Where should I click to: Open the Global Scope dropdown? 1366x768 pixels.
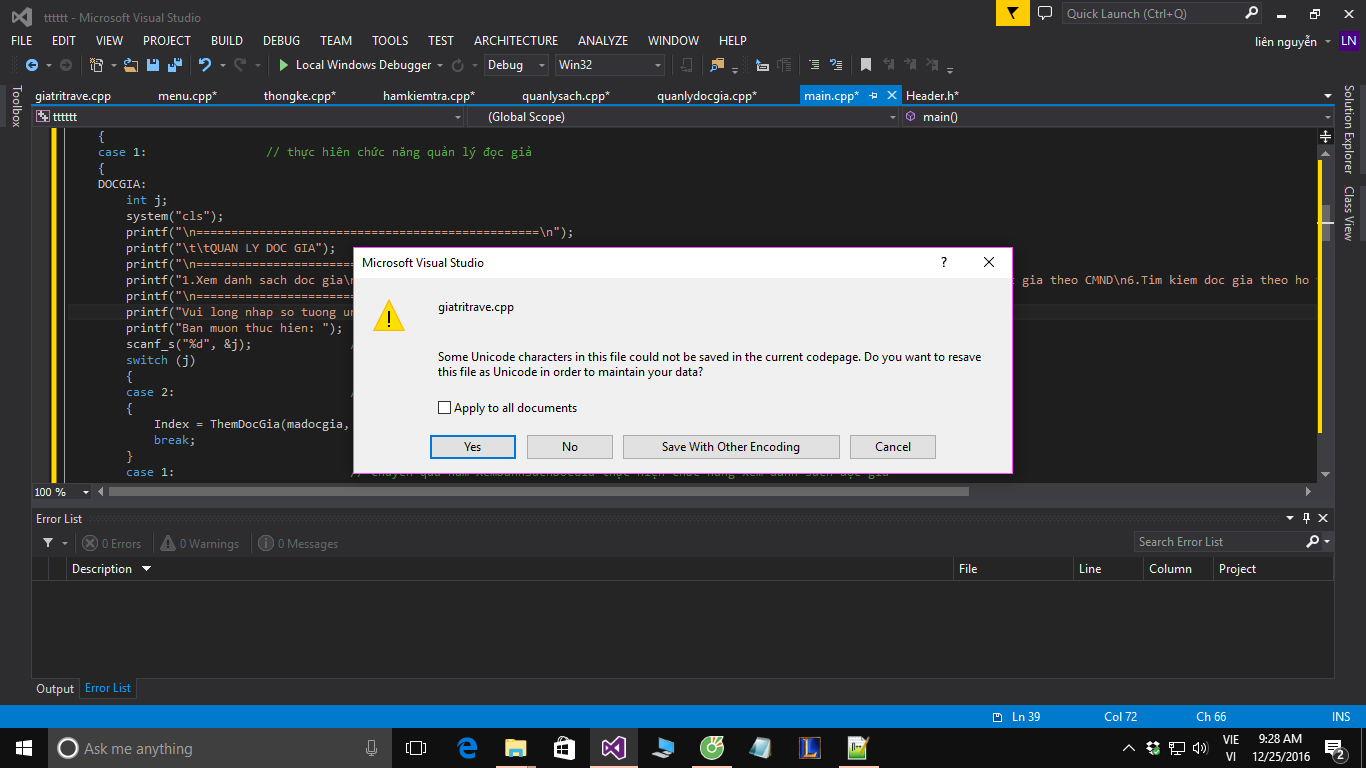pyautogui.click(x=683, y=117)
